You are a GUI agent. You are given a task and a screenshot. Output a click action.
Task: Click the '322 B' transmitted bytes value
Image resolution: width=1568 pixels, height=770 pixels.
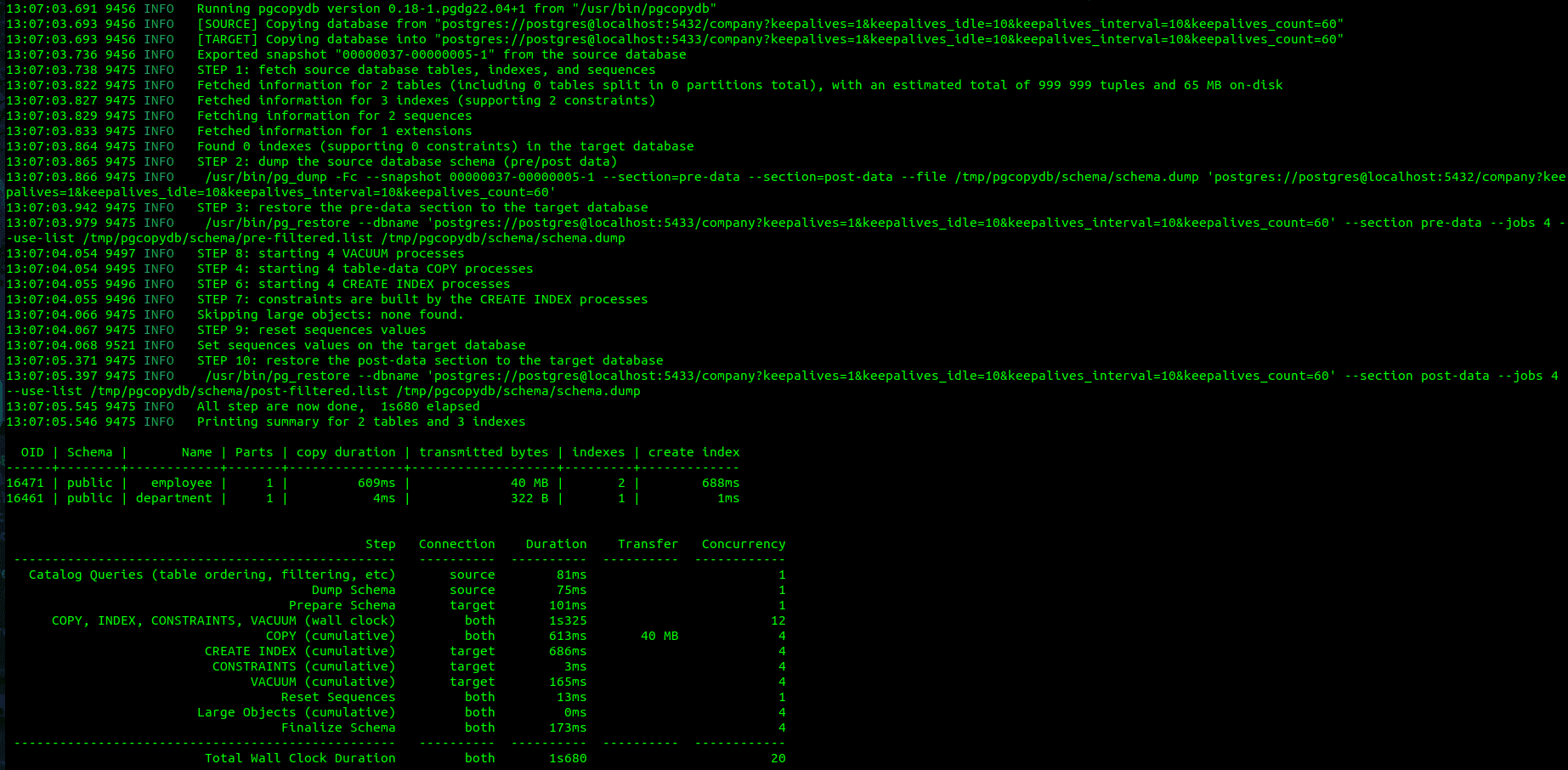(x=529, y=498)
